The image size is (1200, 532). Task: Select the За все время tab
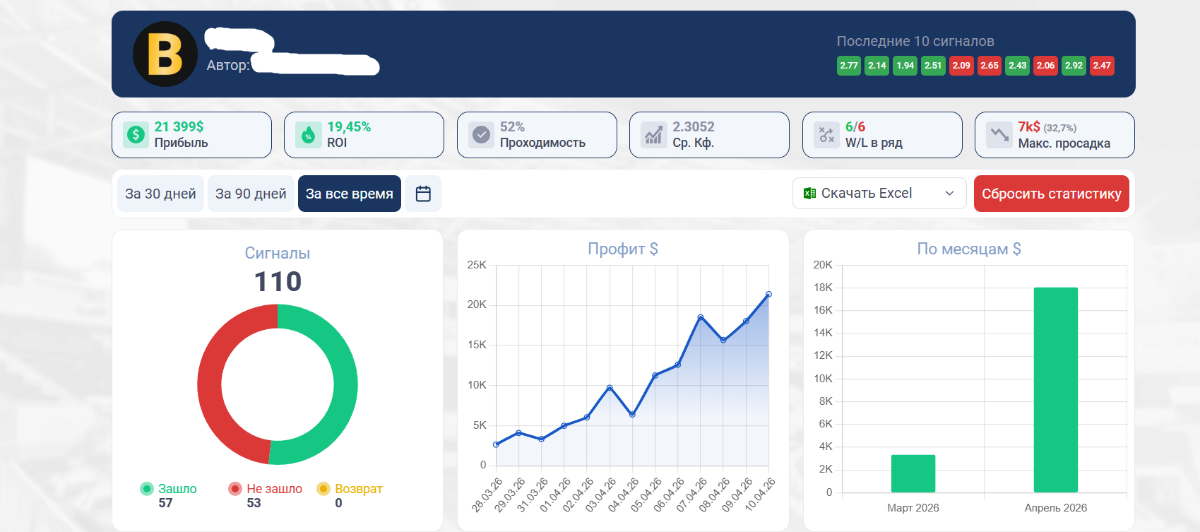[349, 194]
